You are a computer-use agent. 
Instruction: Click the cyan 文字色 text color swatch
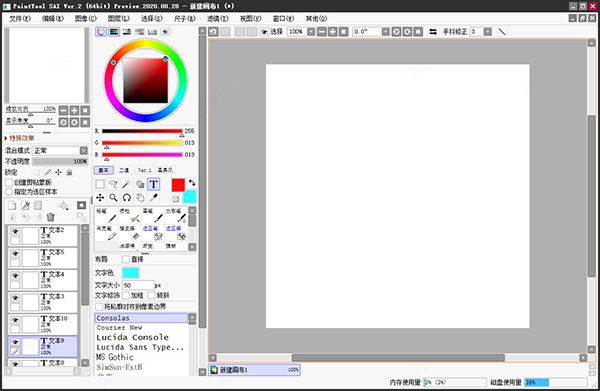coord(130,273)
